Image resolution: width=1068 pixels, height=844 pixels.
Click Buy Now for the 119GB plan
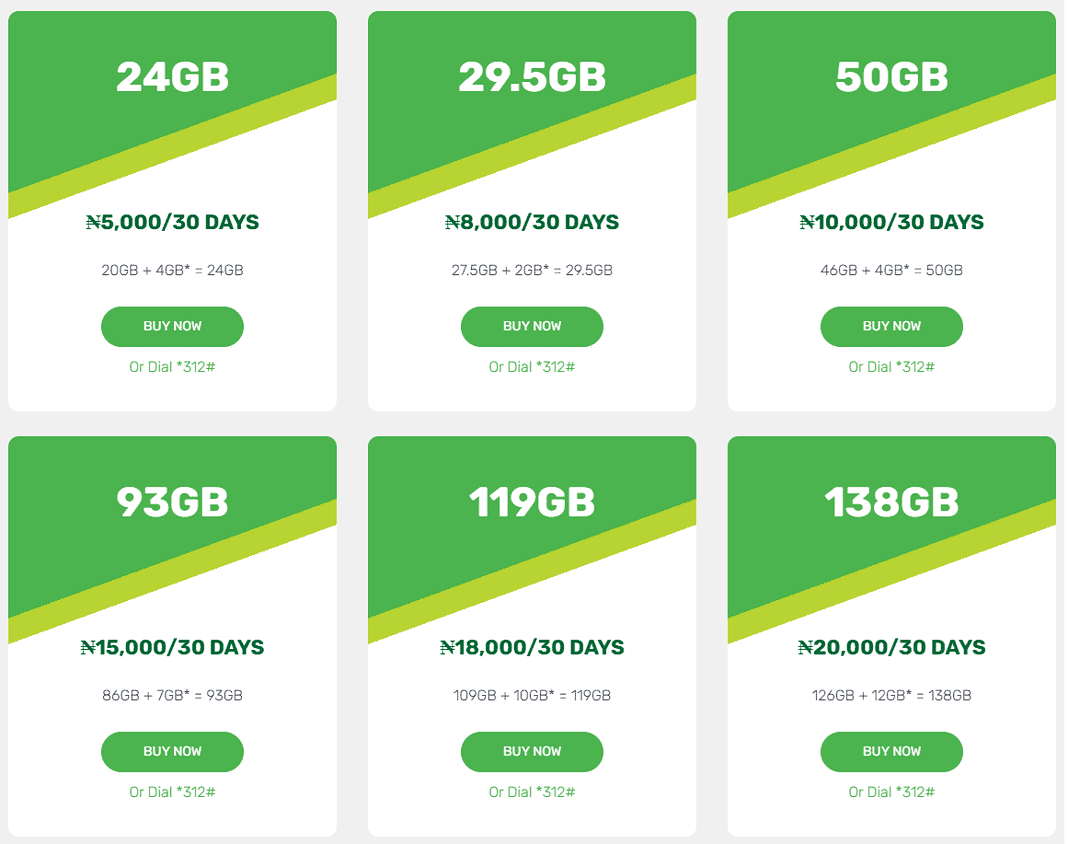531,751
